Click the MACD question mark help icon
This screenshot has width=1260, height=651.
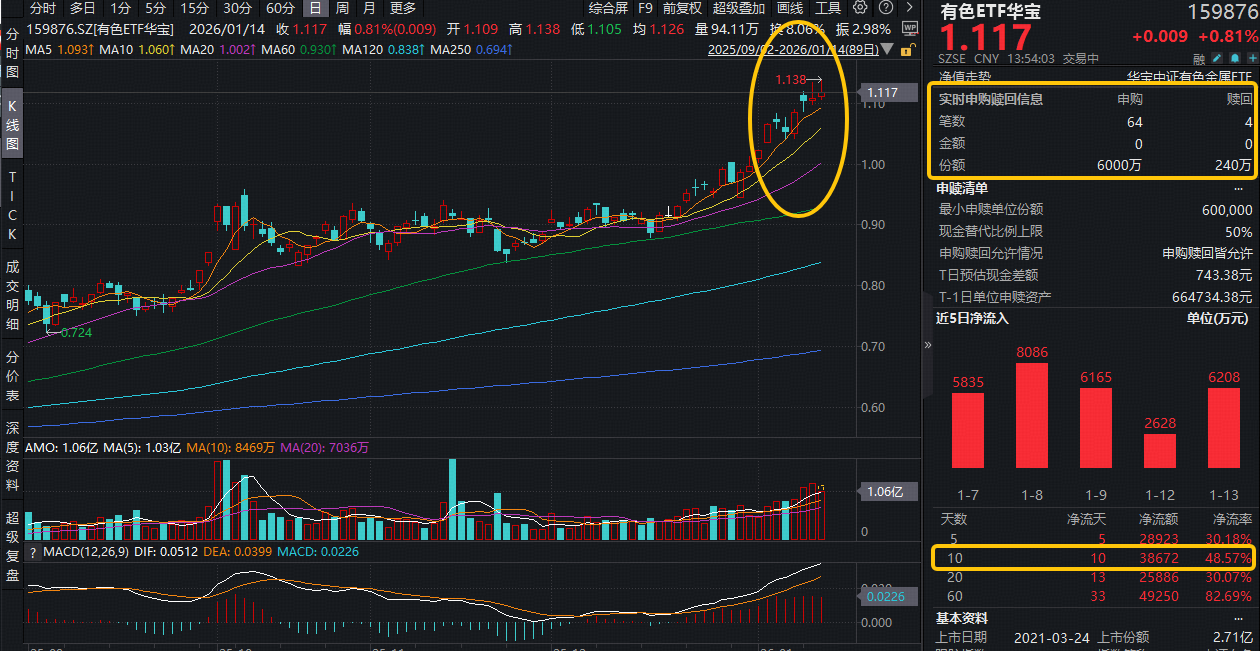[x=33, y=552]
